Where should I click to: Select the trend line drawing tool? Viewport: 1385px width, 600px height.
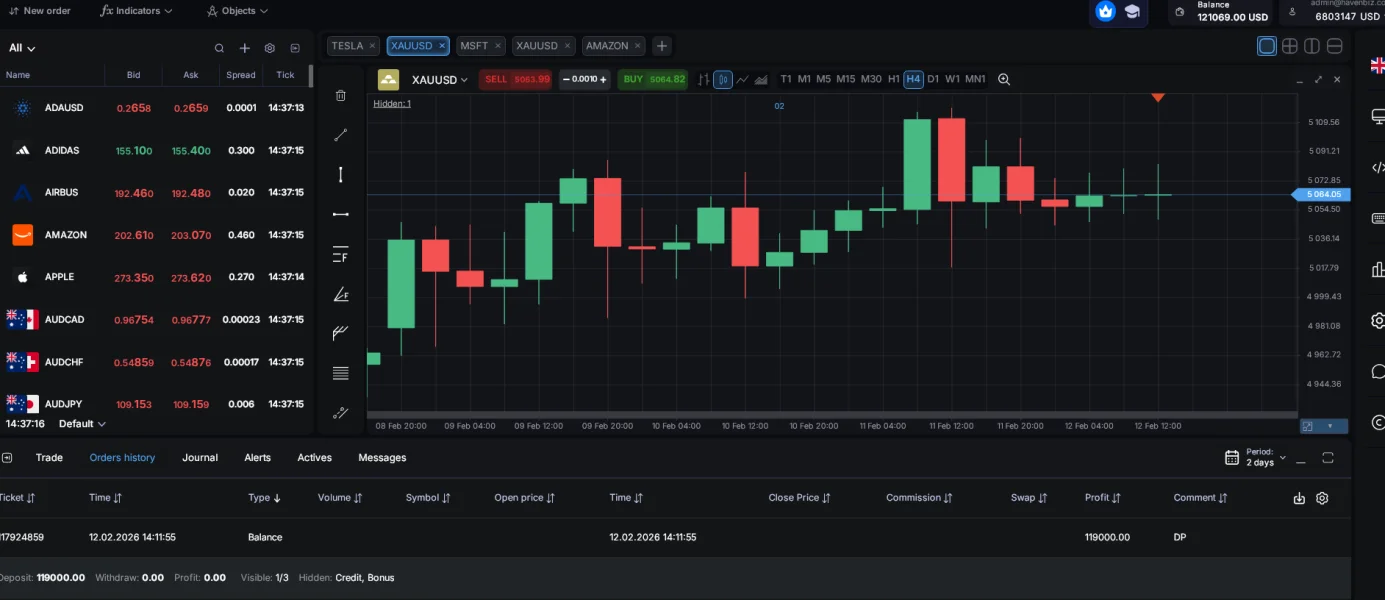pyautogui.click(x=340, y=135)
